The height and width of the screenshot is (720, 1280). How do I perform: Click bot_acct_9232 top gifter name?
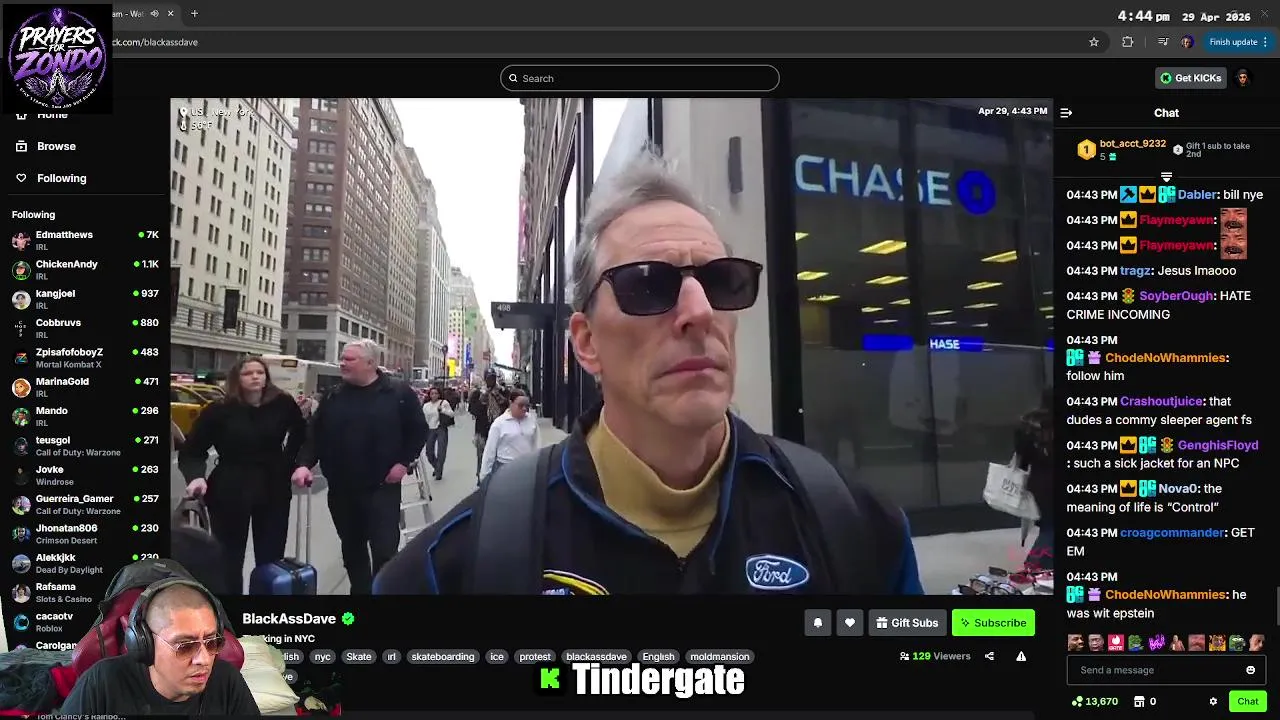[x=1133, y=144]
